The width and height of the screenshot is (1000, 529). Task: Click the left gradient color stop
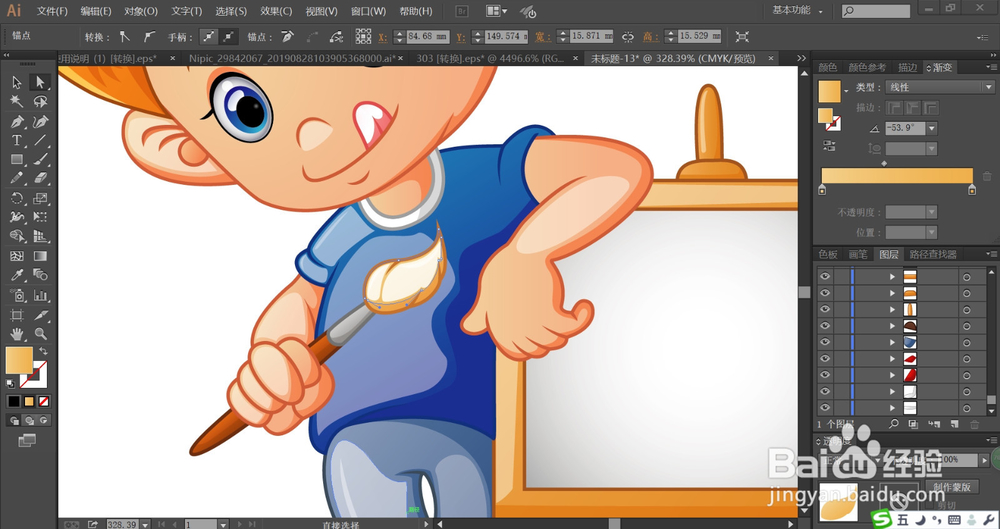(x=822, y=190)
